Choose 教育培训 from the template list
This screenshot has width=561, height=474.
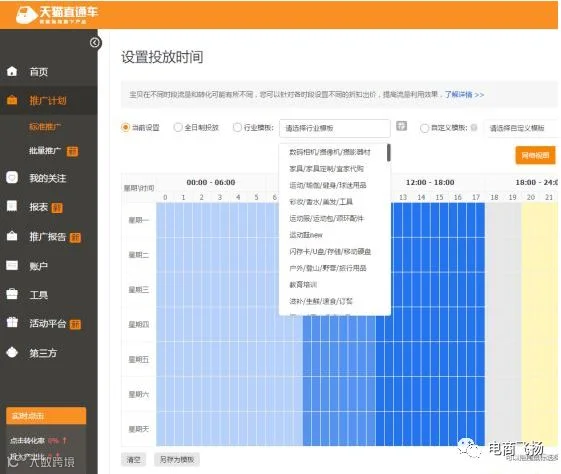pyautogui.click(x=303, y=285)
